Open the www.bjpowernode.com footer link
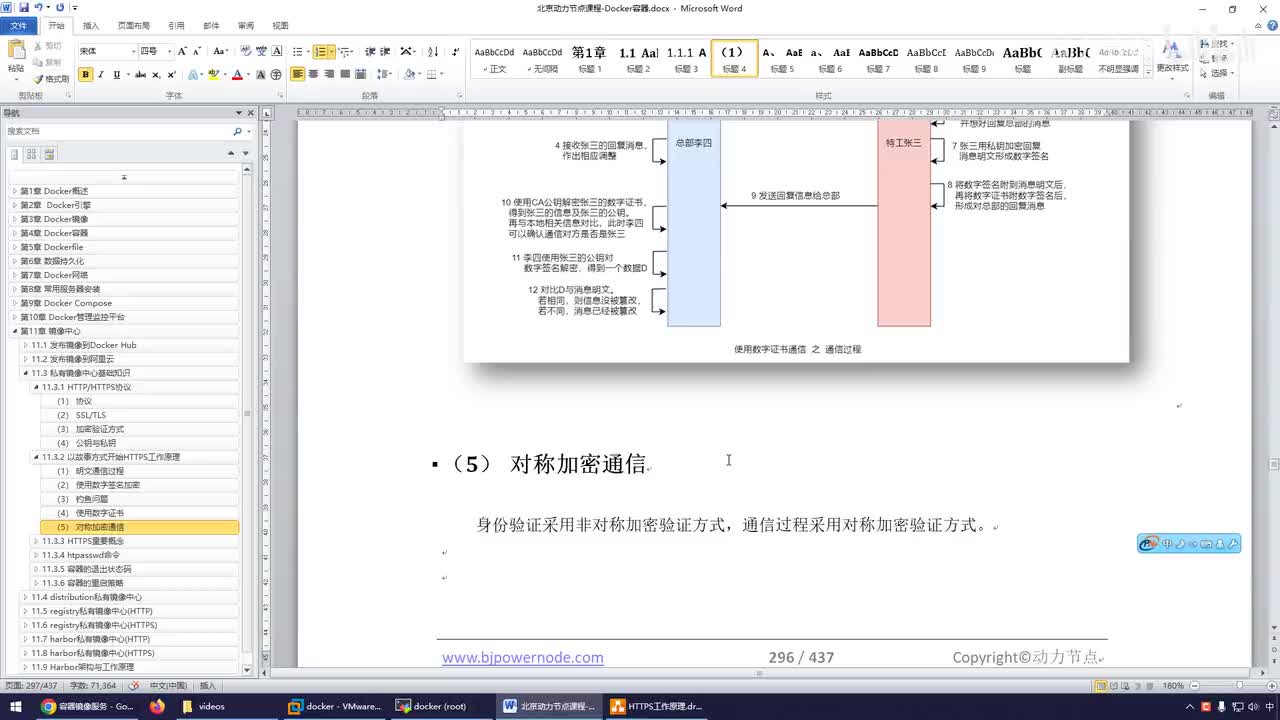The width and height of the screenshot is (1280, 720). tap(523, 657)
